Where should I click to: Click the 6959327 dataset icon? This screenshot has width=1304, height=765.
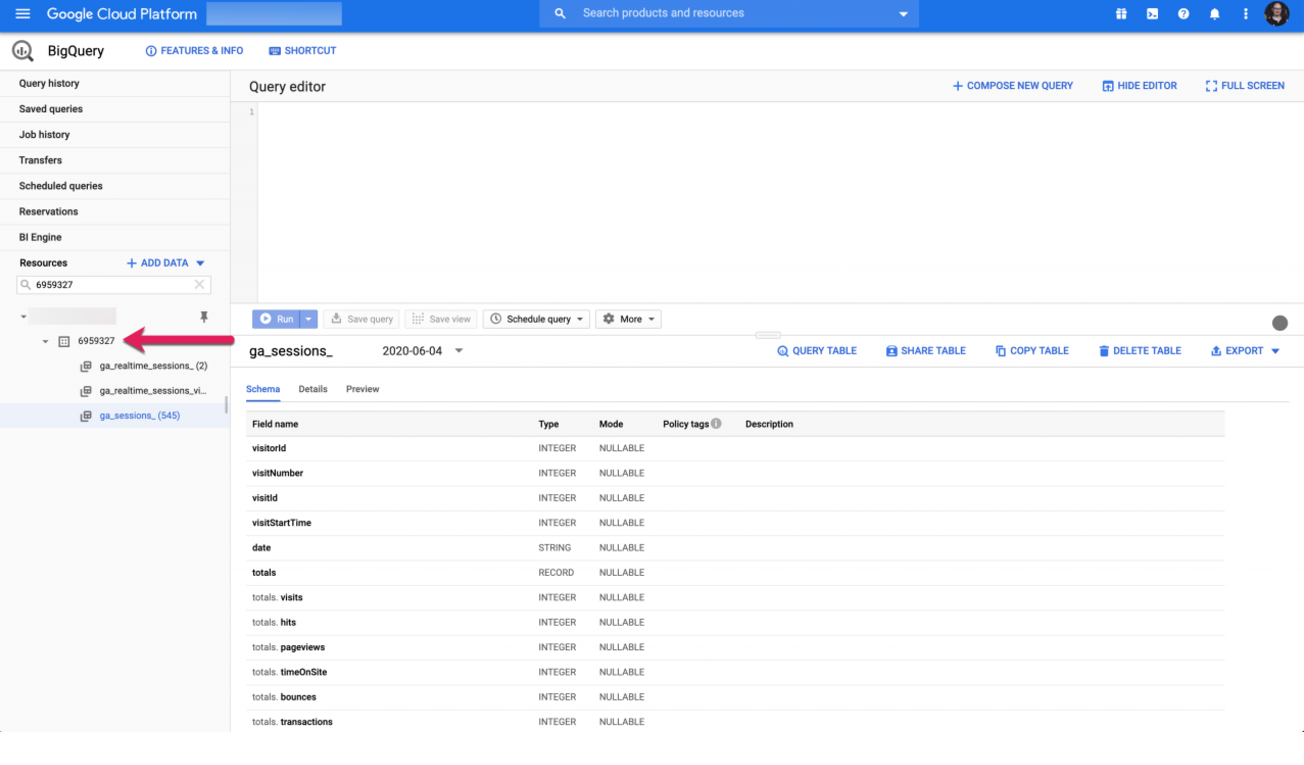pos(64,341)
